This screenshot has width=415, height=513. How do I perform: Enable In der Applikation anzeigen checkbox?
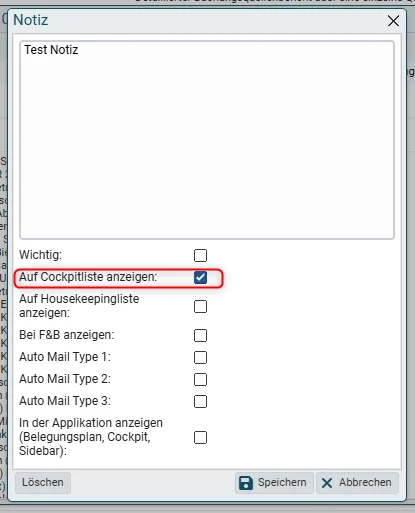coord(200,437)
